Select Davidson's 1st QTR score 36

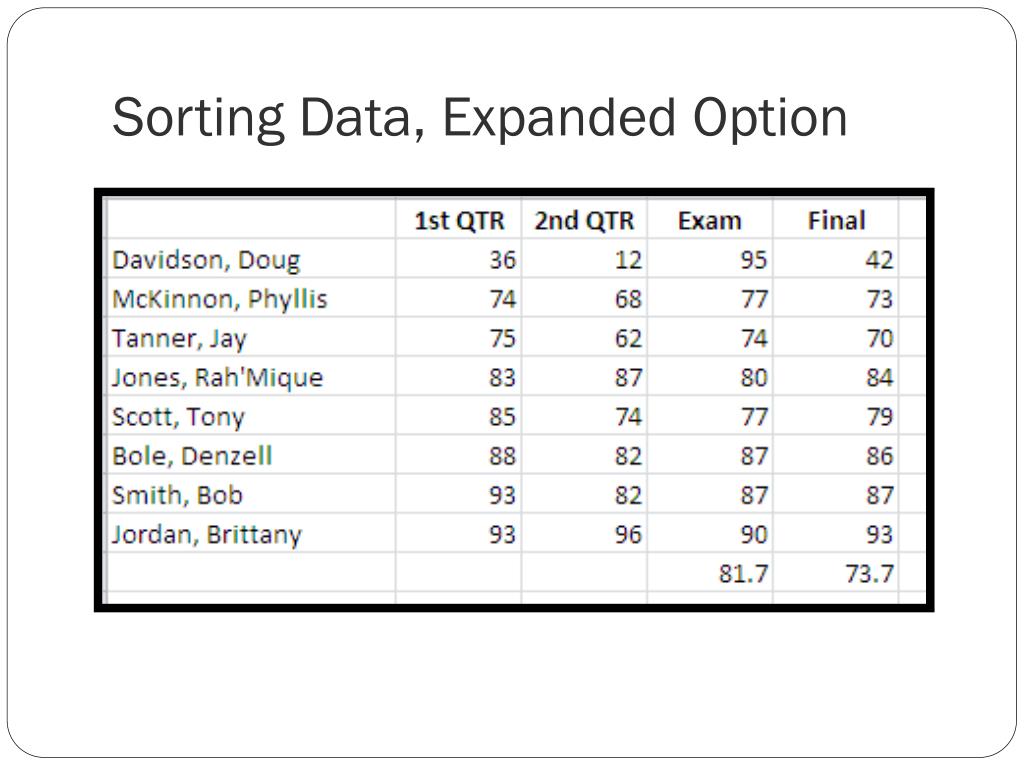coord(458,259)
